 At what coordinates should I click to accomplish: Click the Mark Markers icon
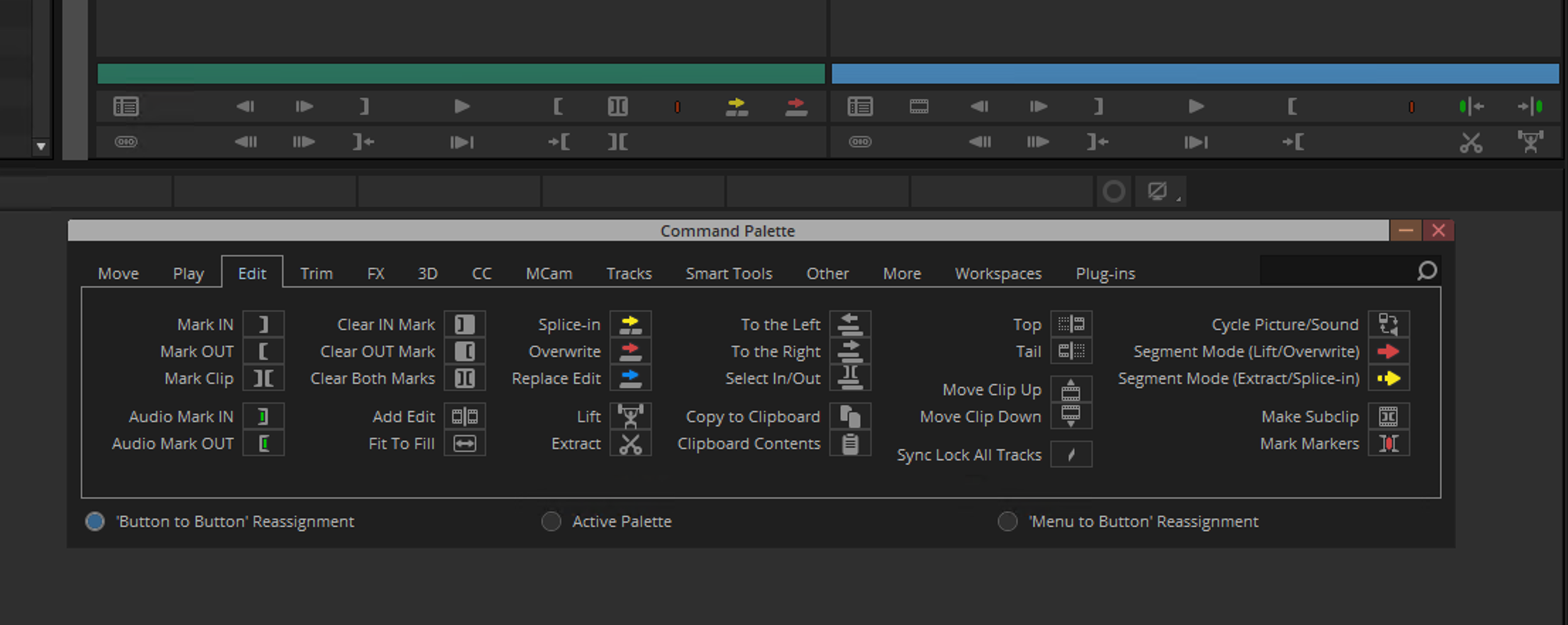(x=1388, y=444)
